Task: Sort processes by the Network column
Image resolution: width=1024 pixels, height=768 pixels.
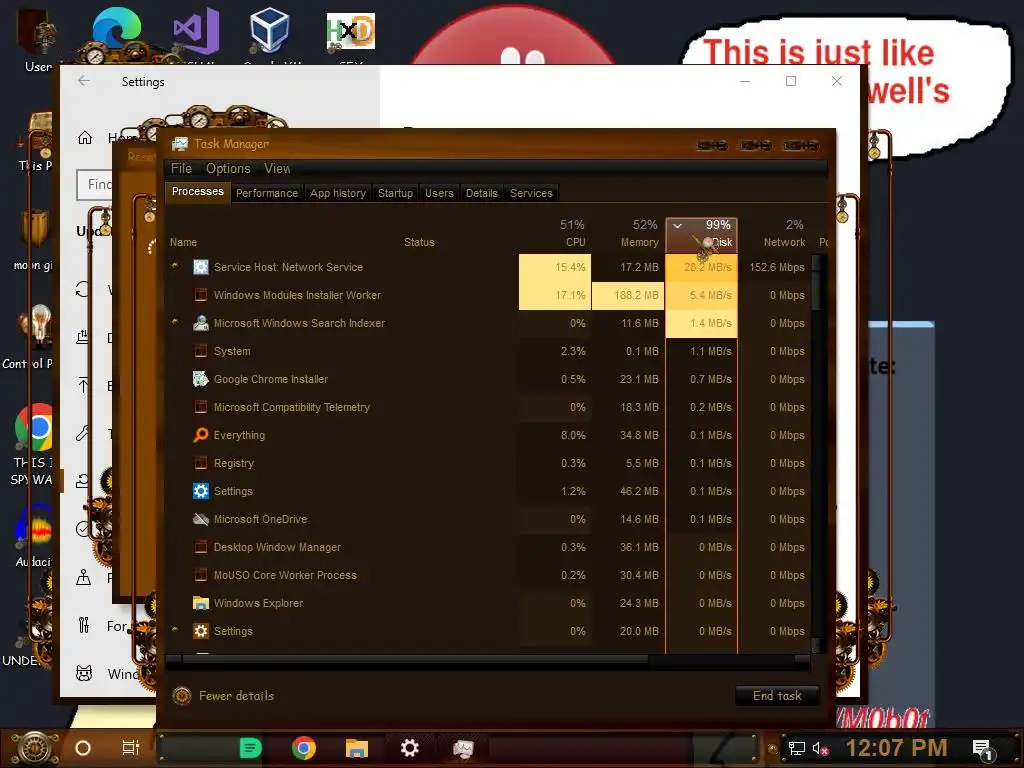Action: click(775, 234)
